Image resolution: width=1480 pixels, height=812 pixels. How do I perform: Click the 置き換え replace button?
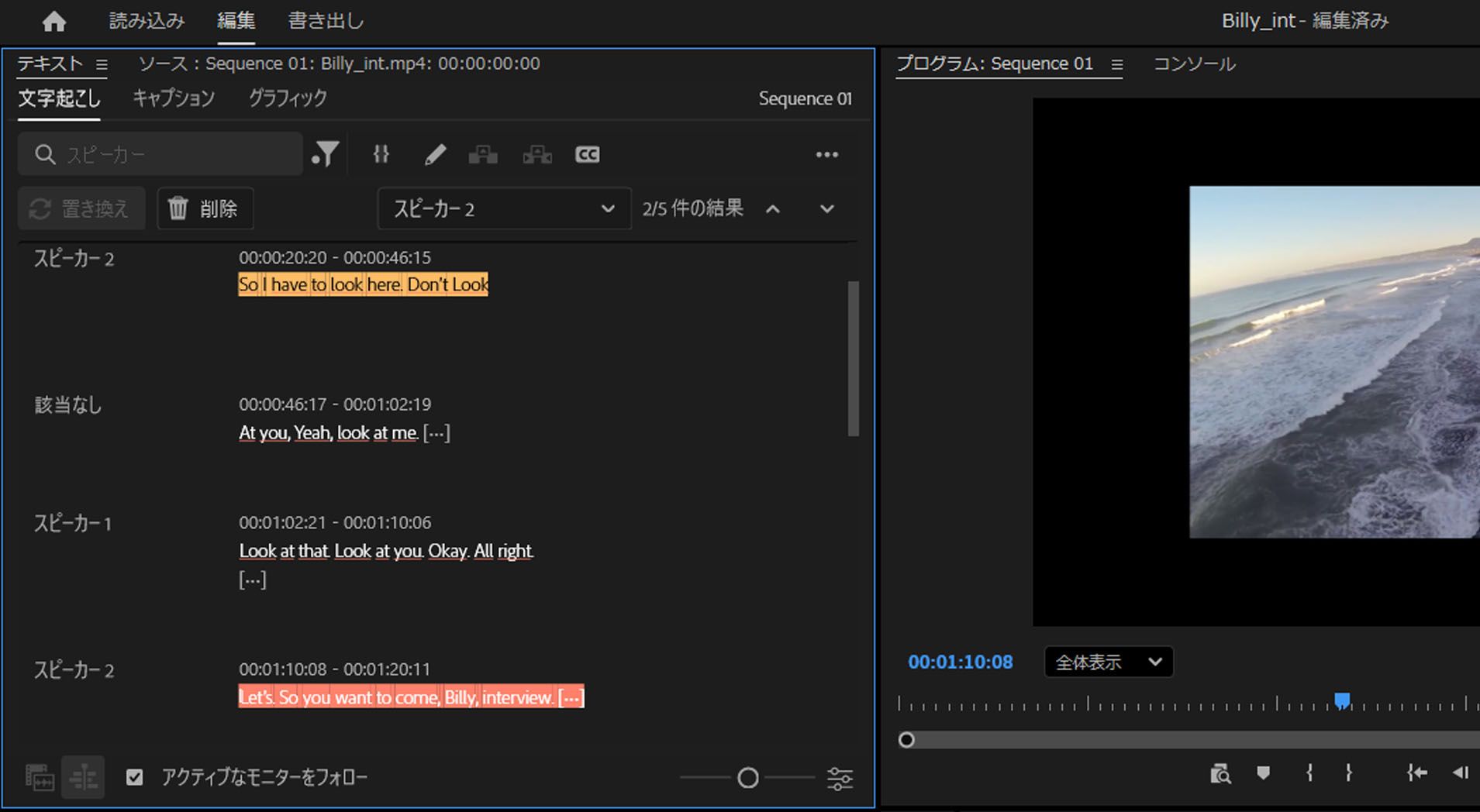click(81, 208)
